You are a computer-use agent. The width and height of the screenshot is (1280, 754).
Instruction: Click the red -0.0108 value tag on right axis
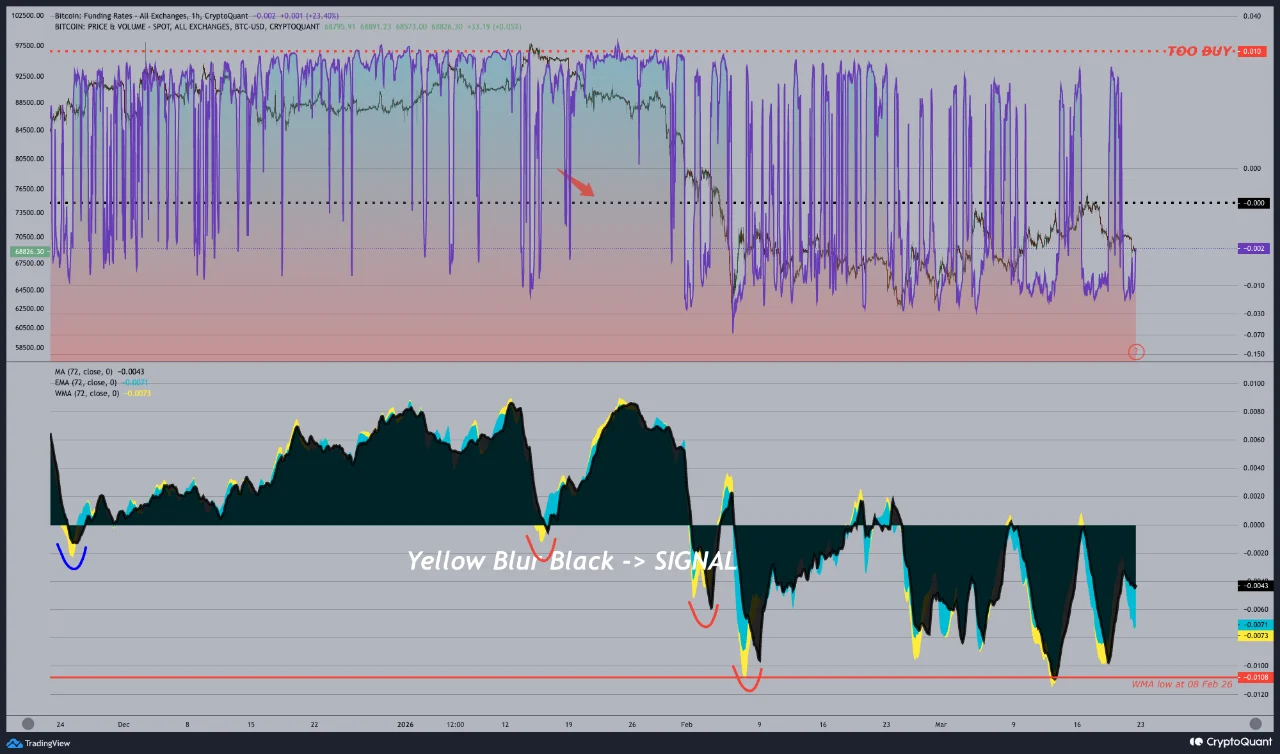pos(1256,678)
